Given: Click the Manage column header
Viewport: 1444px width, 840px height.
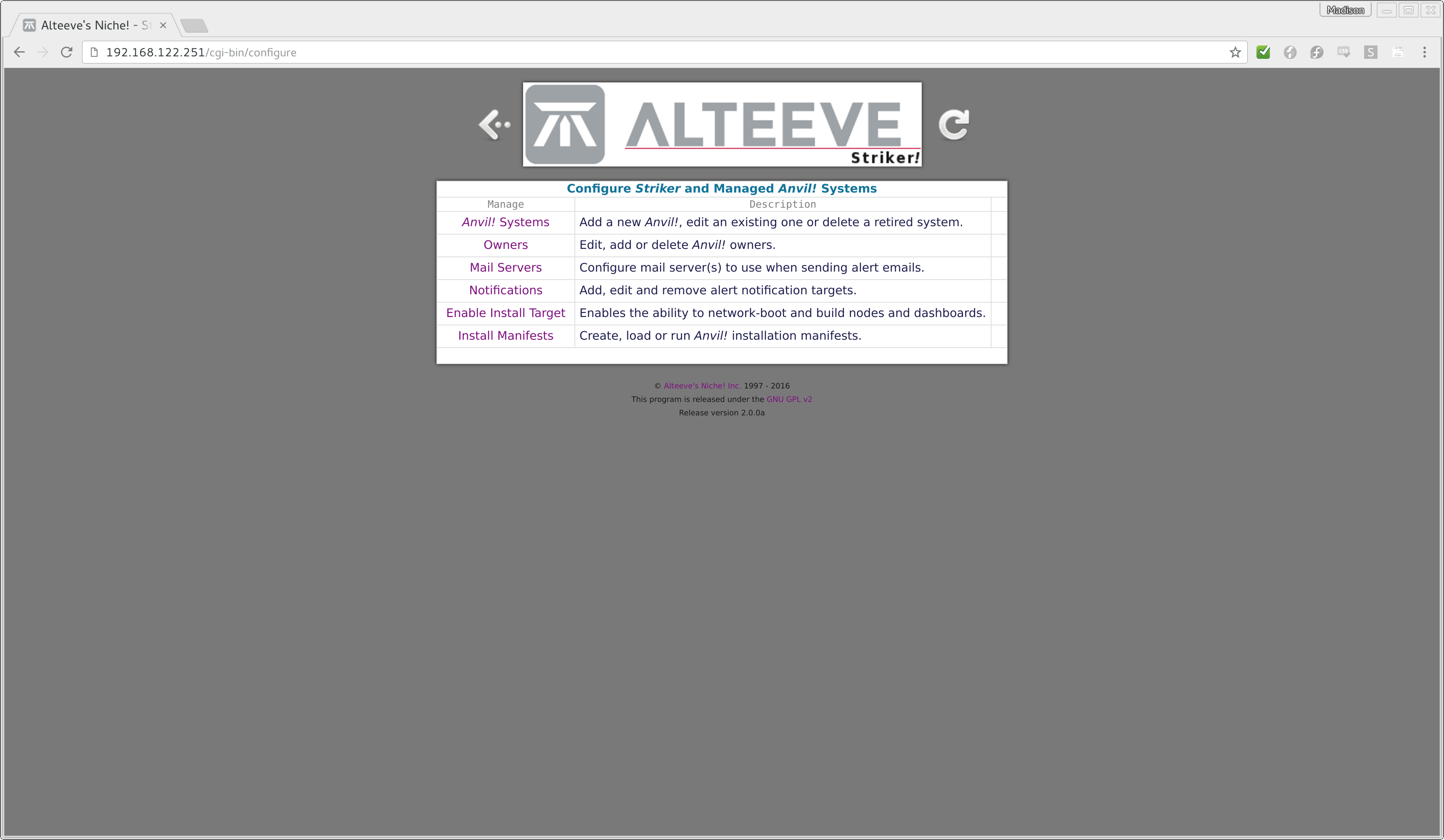Looking at the screenshot, I should click(x=505, y=204).
